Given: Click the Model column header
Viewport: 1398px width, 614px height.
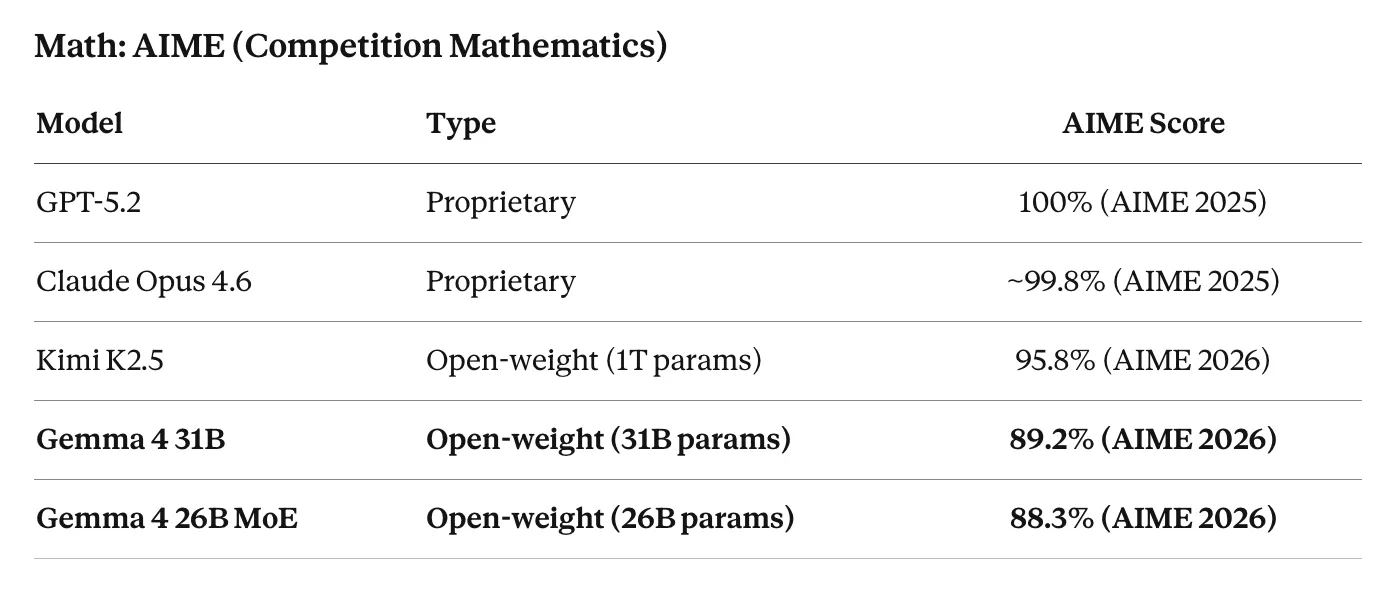Looking at the screenshot, I should (x=80, y=123).
